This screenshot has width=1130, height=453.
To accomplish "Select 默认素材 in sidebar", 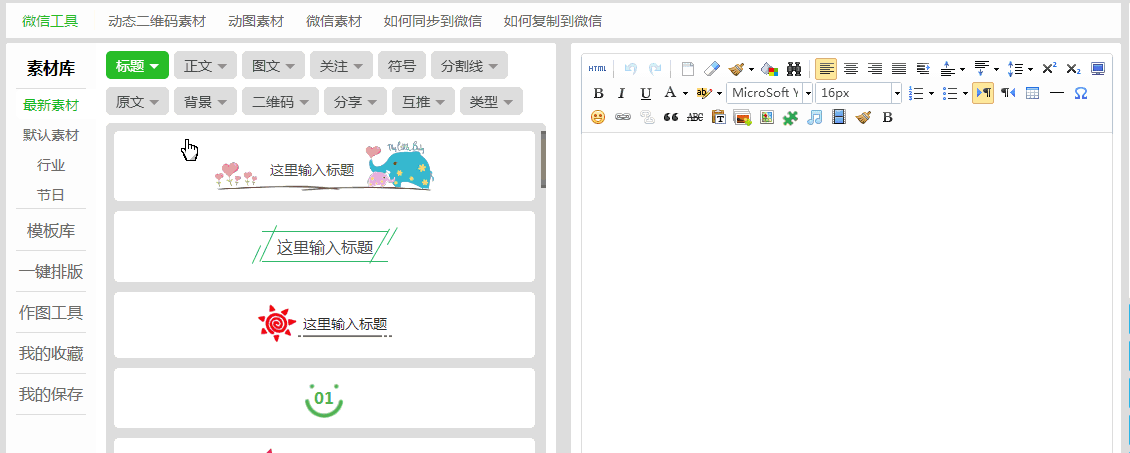I will (x=51, y=135).
